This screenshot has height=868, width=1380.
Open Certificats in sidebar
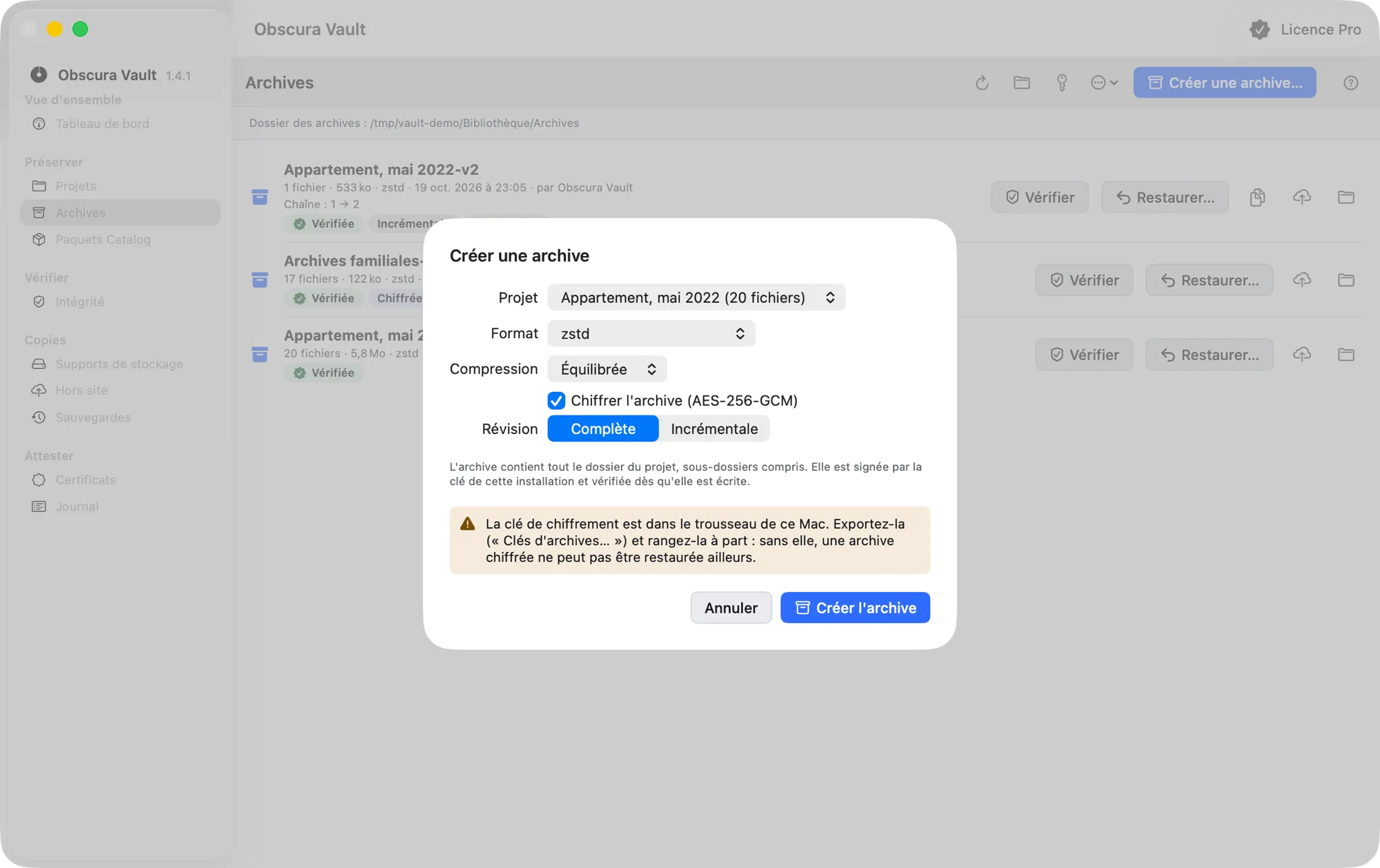[x=120, y=480]
